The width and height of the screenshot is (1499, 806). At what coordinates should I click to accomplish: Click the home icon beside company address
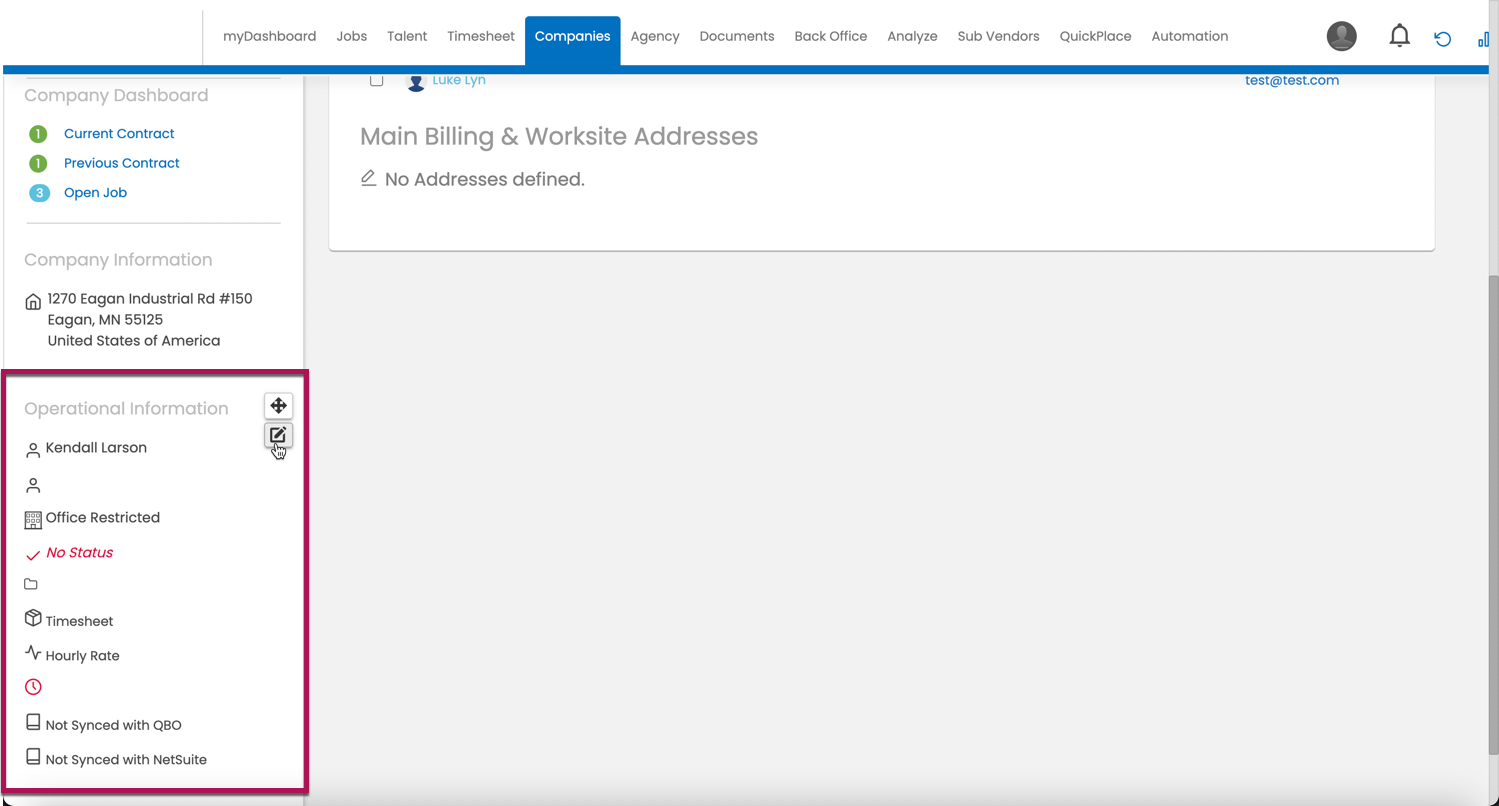tap(33, 301)
